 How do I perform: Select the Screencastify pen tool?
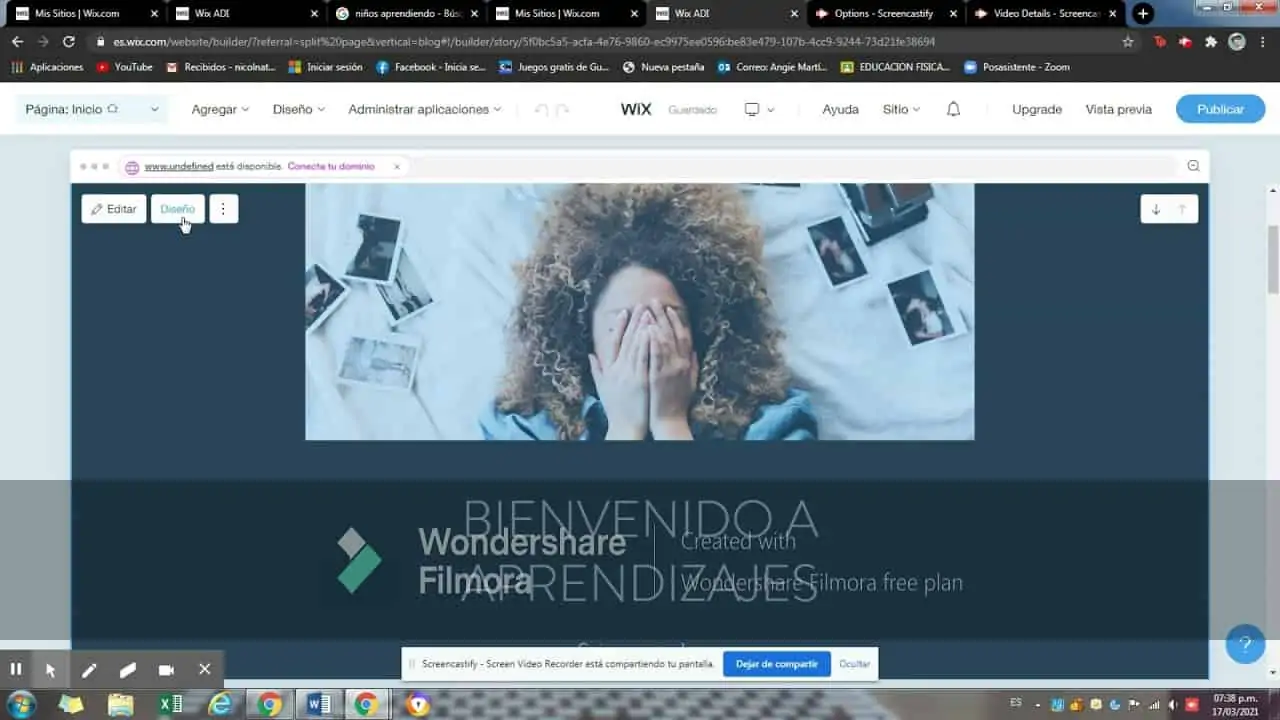coord(89,670)
